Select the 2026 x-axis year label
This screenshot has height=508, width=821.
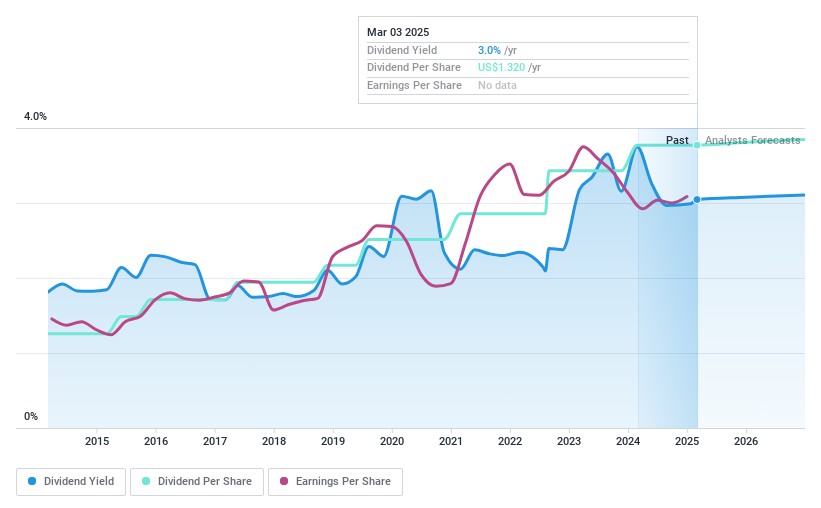pos(746,441)
